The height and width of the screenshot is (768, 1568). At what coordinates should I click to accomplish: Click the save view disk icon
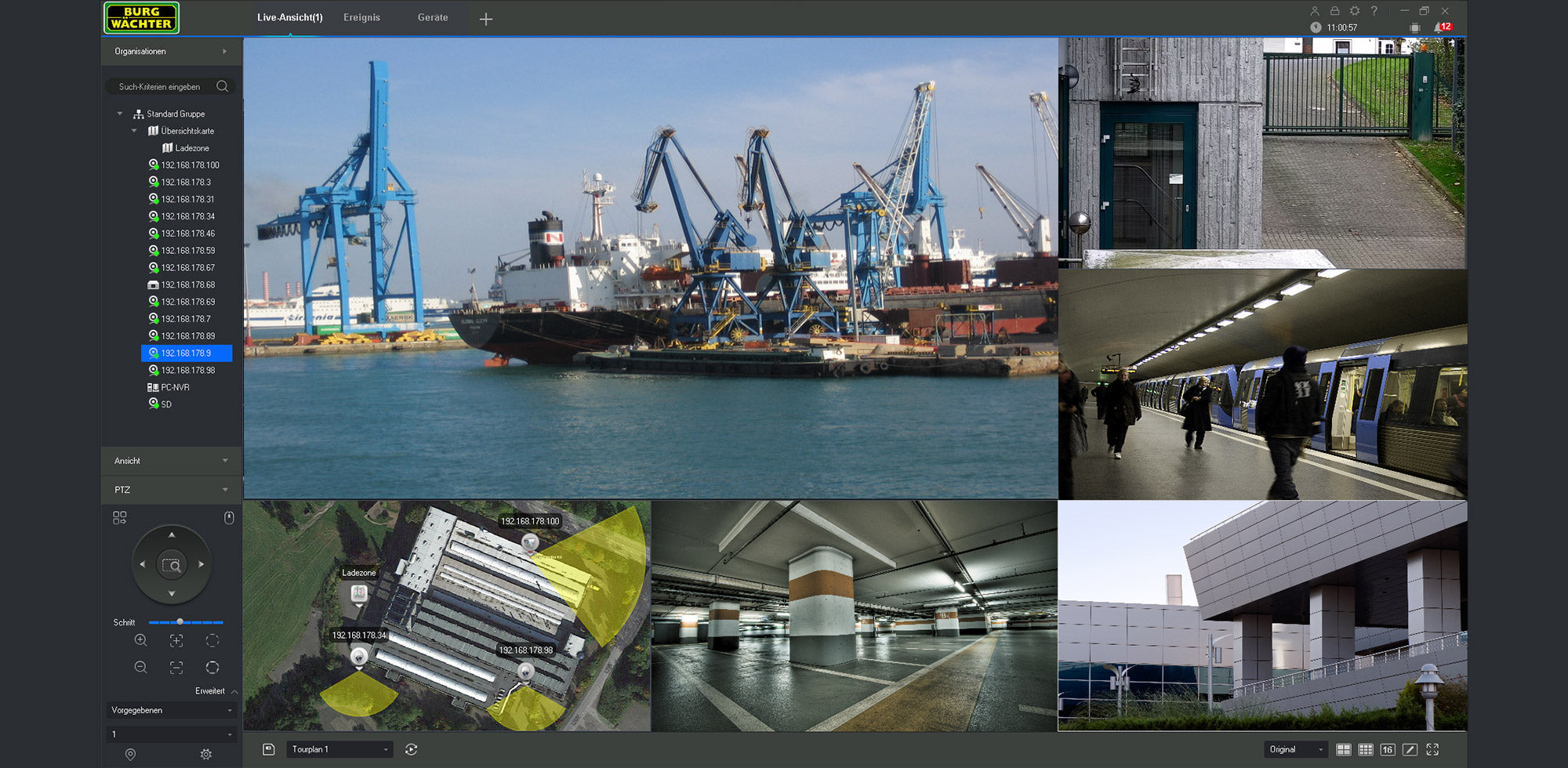coord(269,750)
